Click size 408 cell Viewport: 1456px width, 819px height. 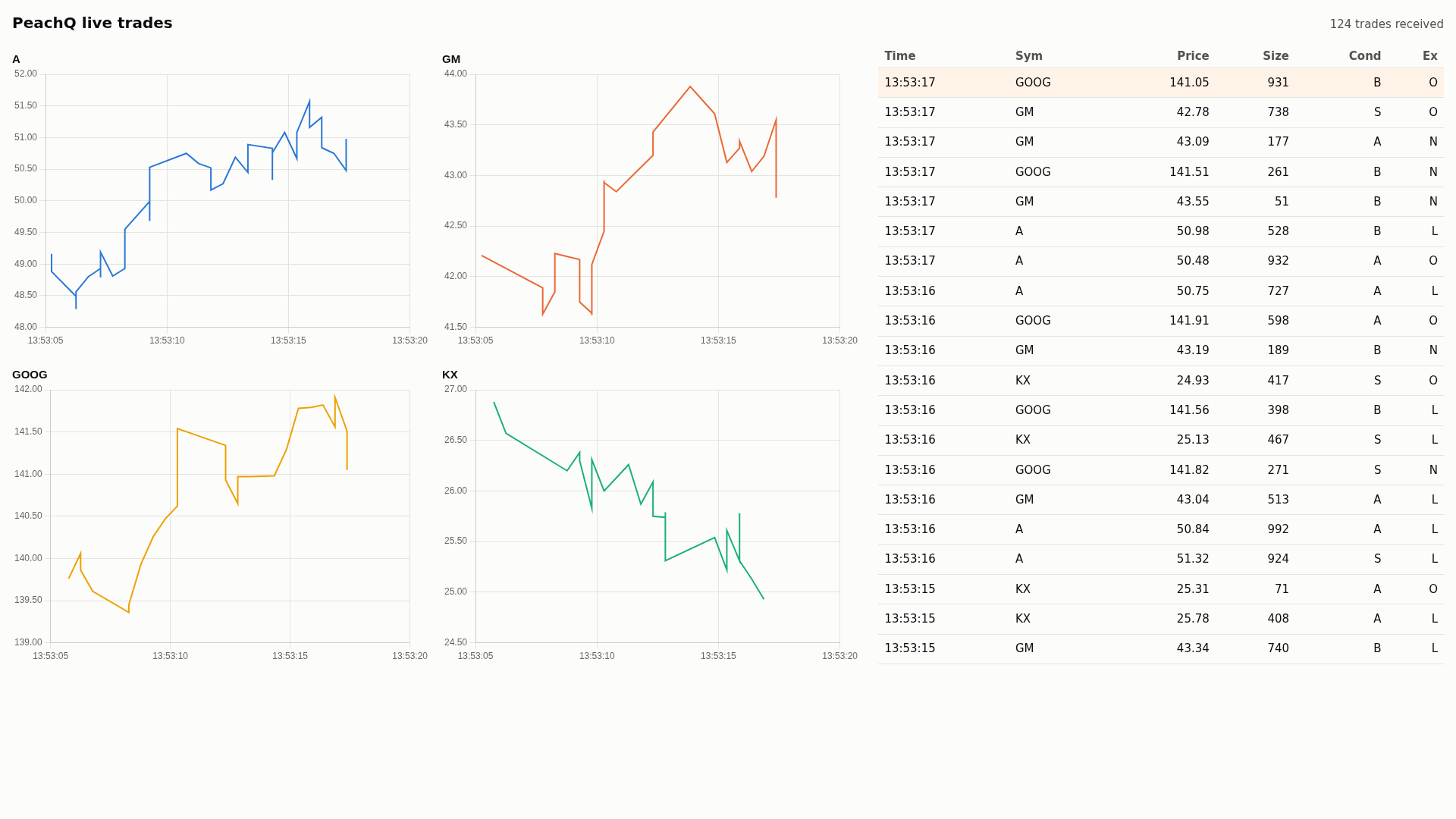tap(1278, 619)
